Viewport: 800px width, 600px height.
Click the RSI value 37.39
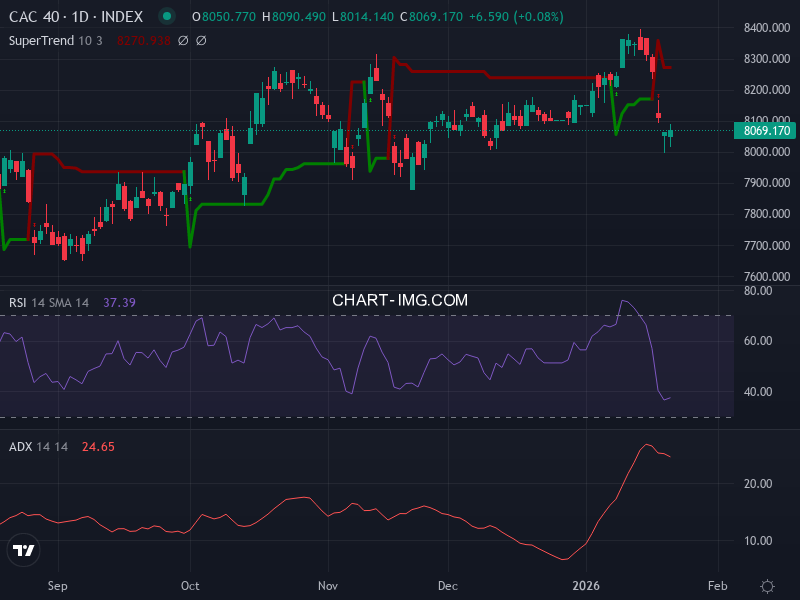118,301
